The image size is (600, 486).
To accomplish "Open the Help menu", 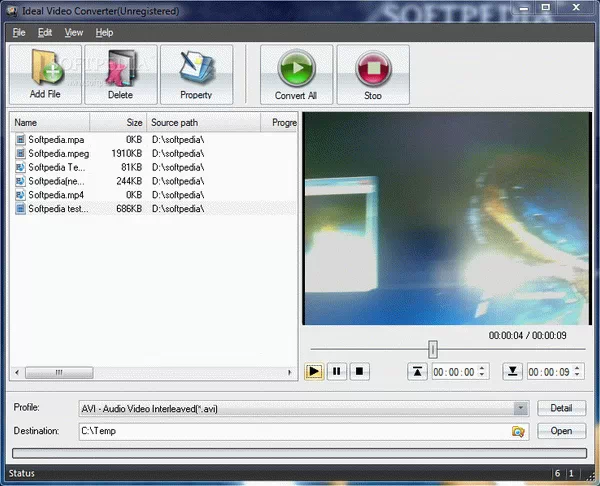I will point(104,33).
